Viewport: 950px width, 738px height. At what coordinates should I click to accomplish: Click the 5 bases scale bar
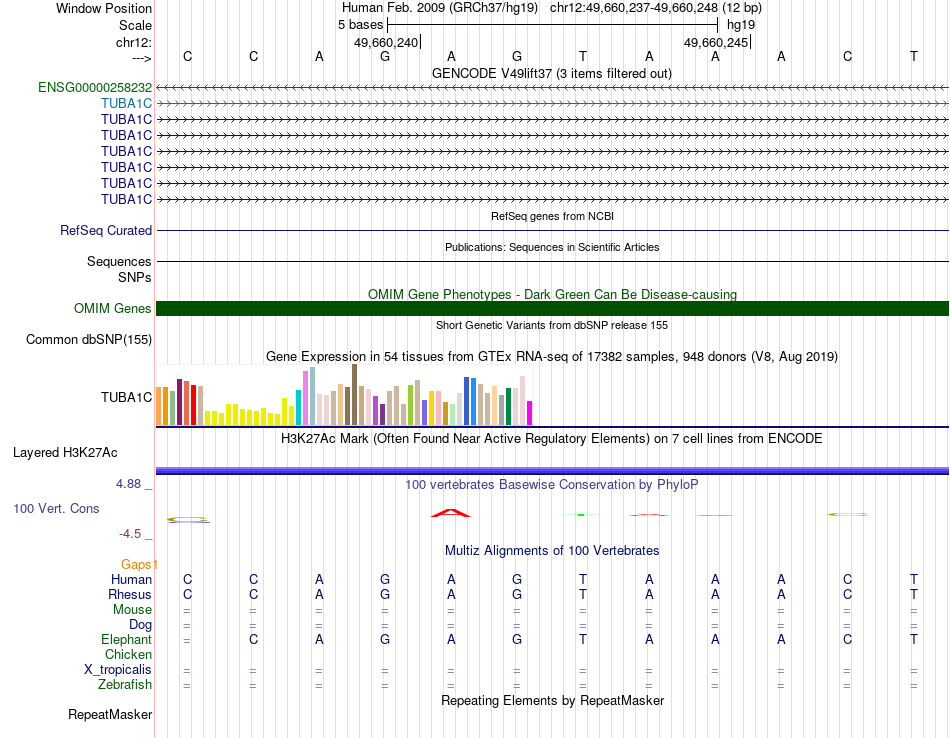click(x=552, y=25)
